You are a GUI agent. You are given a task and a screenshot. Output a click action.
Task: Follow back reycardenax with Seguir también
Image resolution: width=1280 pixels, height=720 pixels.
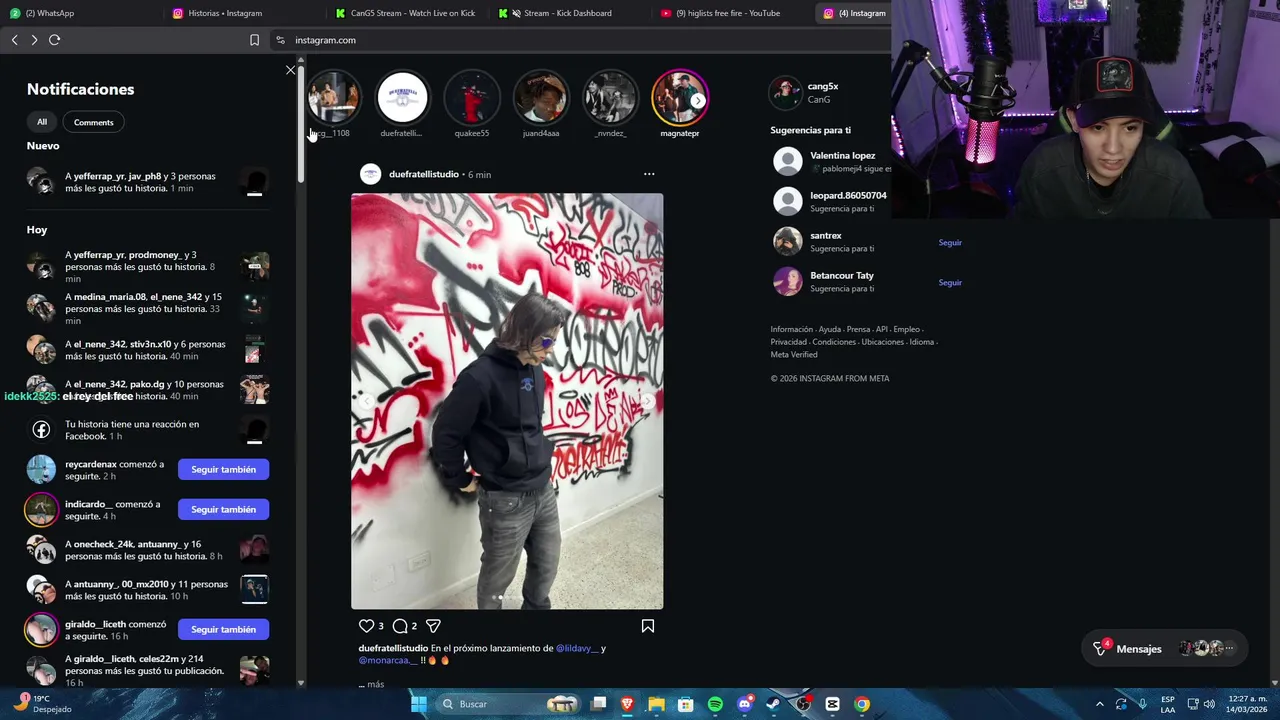pyautogui.click(x=224, y=469)
